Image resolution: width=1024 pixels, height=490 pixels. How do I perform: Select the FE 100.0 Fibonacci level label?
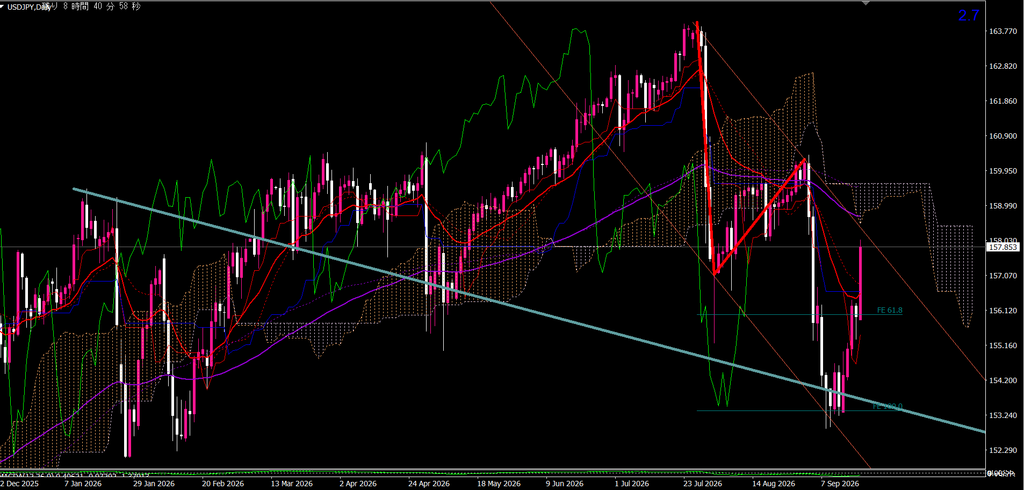(887, 406)
